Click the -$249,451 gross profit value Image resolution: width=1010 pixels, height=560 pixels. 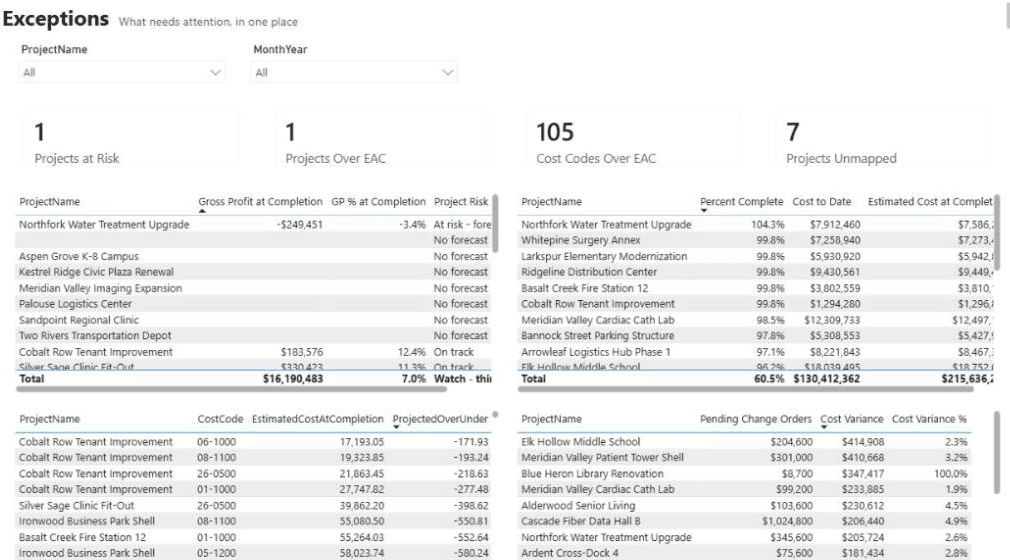[300, 224]
